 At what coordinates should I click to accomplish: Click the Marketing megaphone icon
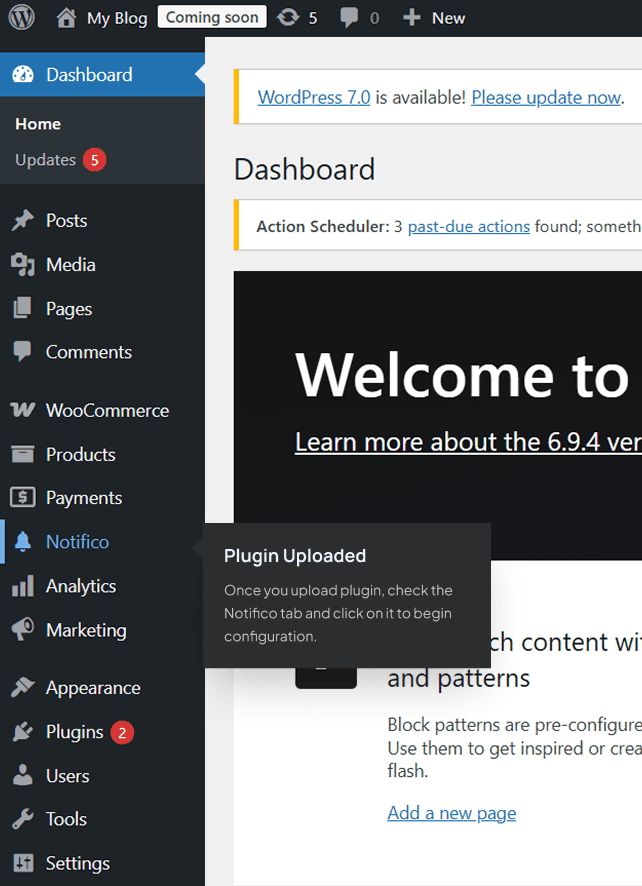point(23,629)
